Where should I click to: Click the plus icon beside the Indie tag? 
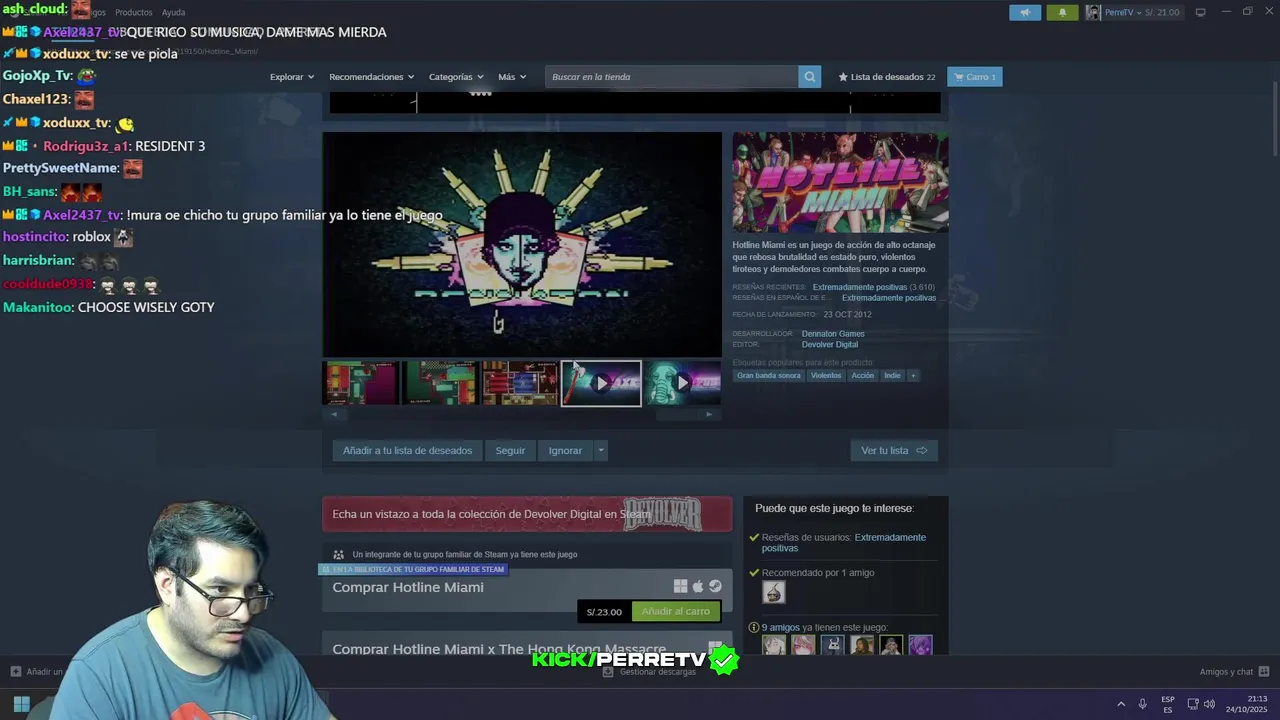[912, 376]
